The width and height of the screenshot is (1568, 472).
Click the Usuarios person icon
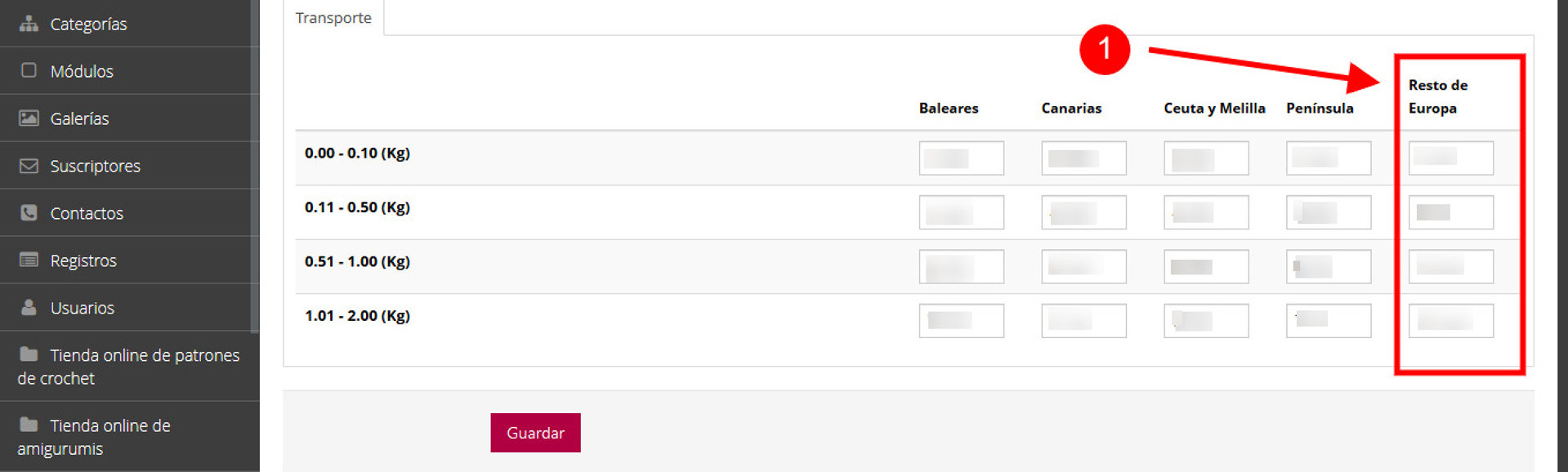(29, 308)
